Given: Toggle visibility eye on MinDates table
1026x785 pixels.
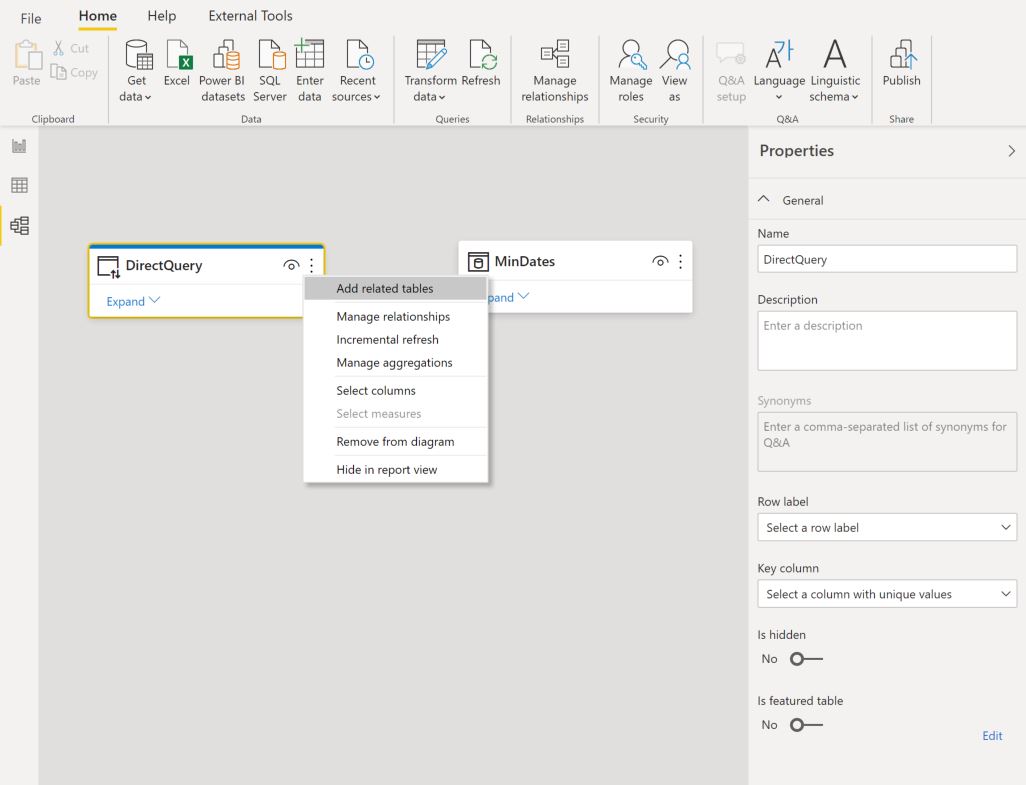Looking at the screenshot, I should pos(660,262).
